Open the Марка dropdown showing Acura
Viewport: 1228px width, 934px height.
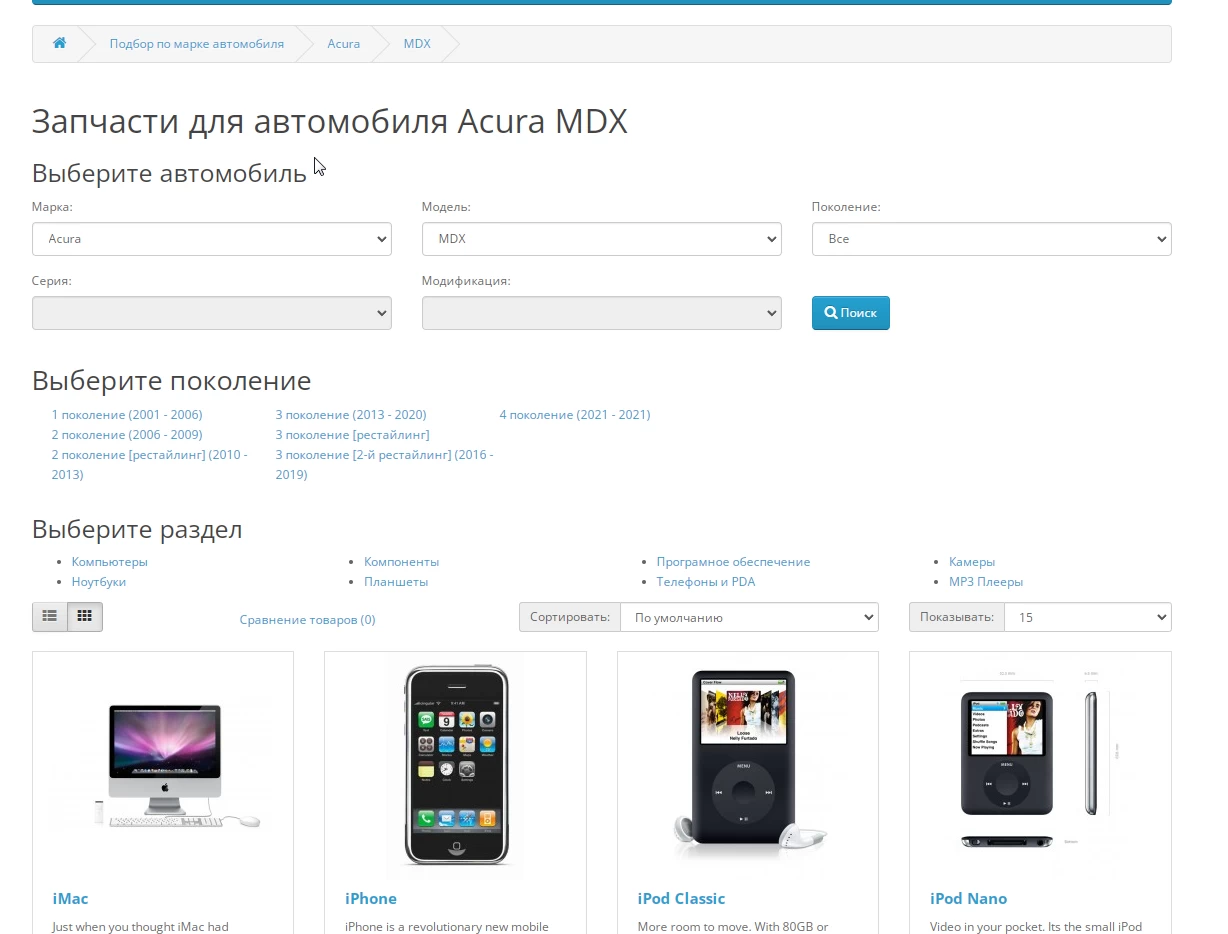pyautogui.click(x=212, y=239)
